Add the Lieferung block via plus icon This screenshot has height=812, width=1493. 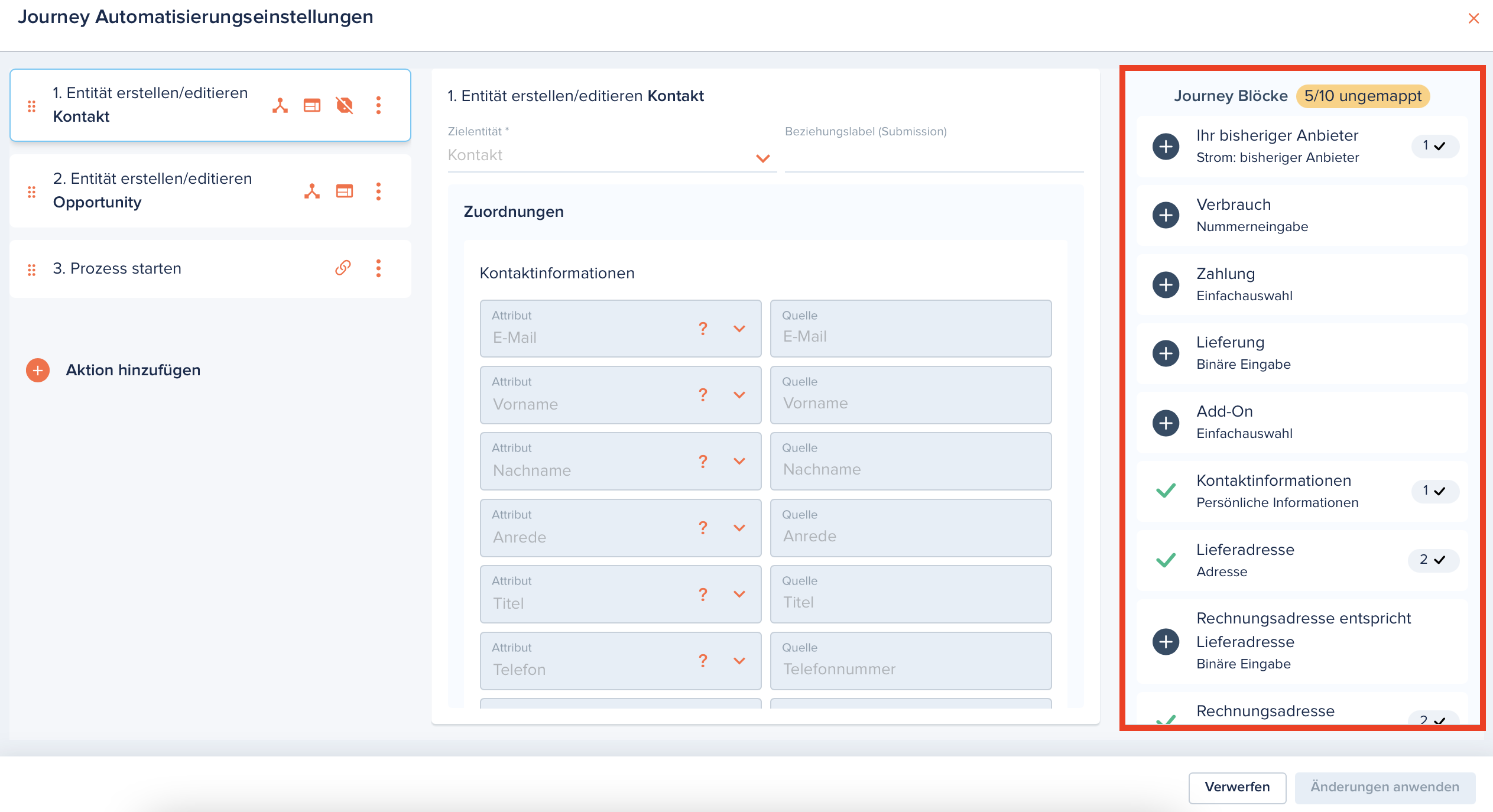pyautogui.click(x=1166, y=353)
